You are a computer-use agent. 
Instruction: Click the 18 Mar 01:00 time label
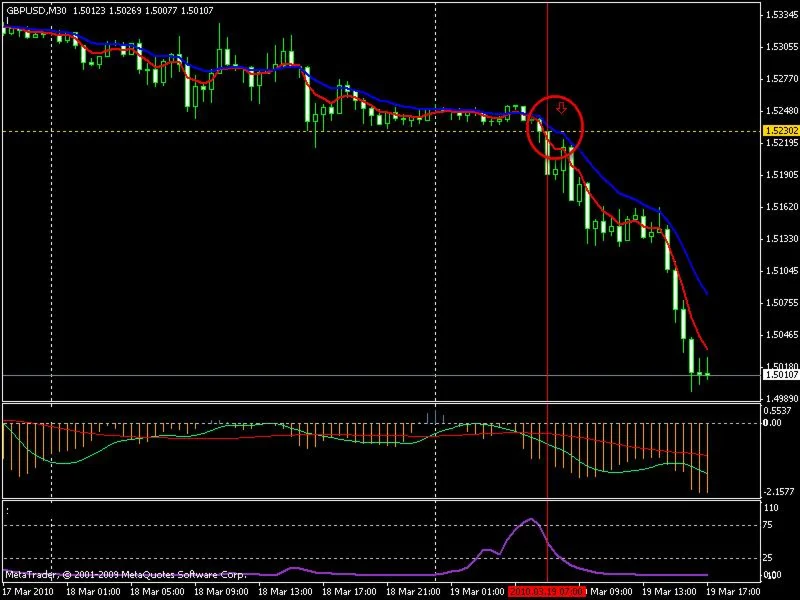(x=93, y=592)
